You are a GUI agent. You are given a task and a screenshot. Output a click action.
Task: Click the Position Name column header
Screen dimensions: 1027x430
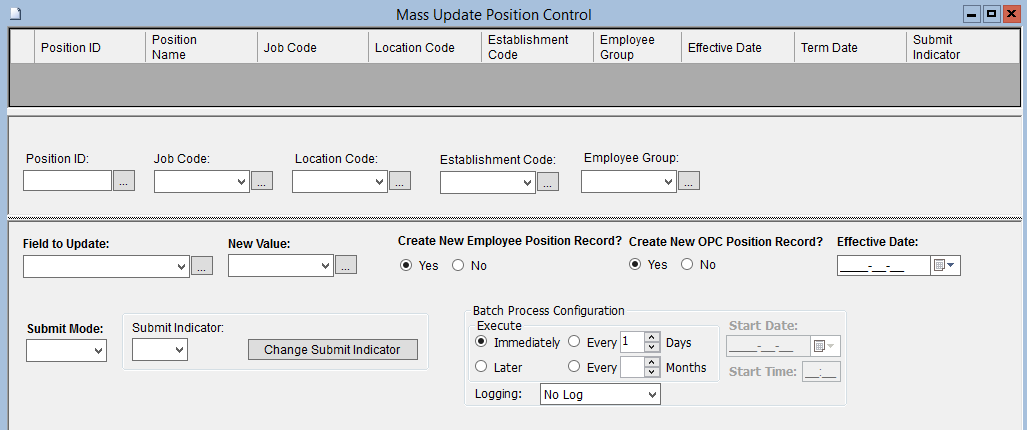point(174,47)
